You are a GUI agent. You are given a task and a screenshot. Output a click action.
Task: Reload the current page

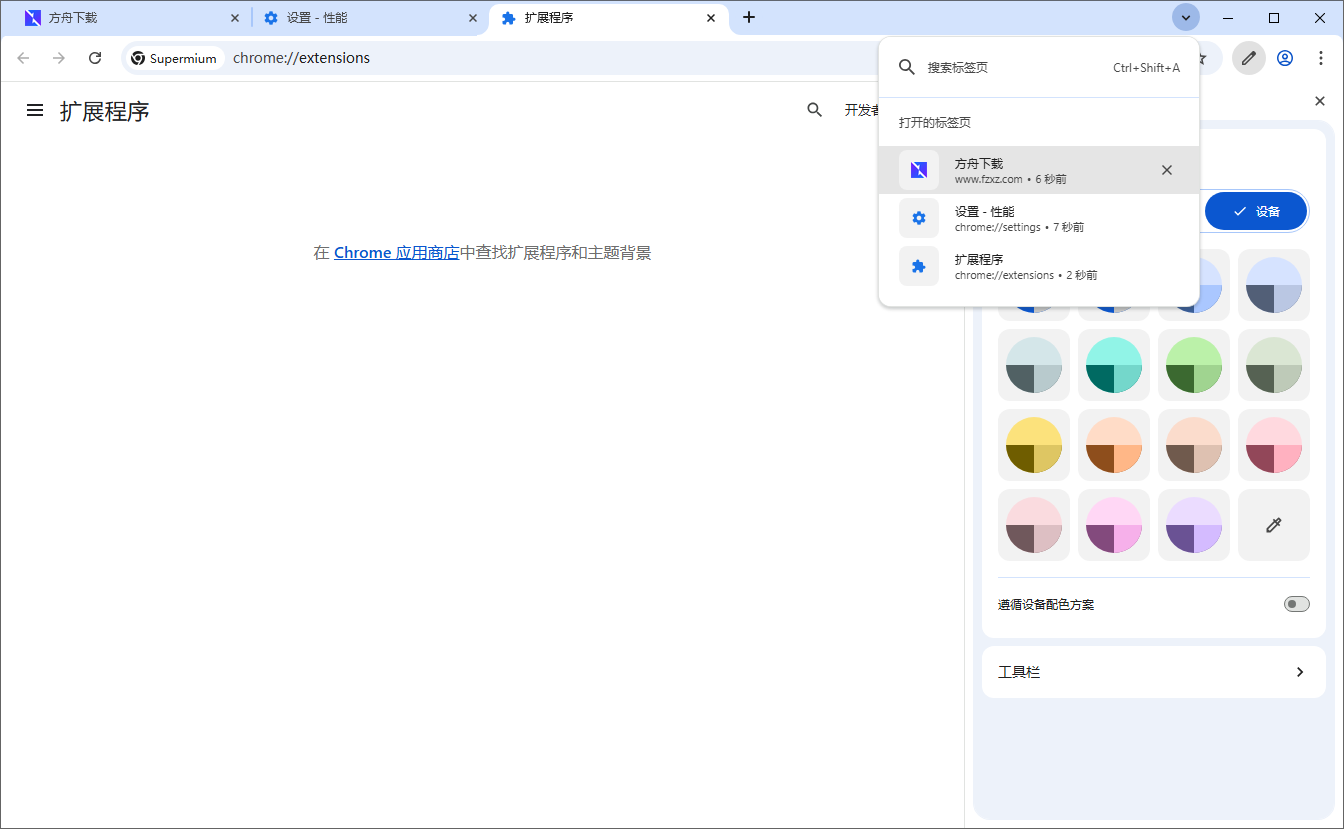(95, 58)
